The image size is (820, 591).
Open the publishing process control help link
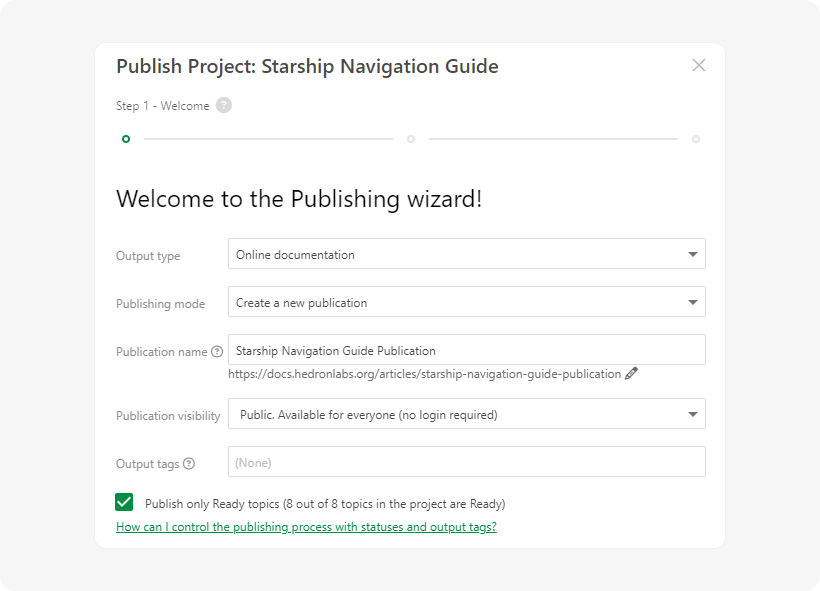[x=307, y=526]
